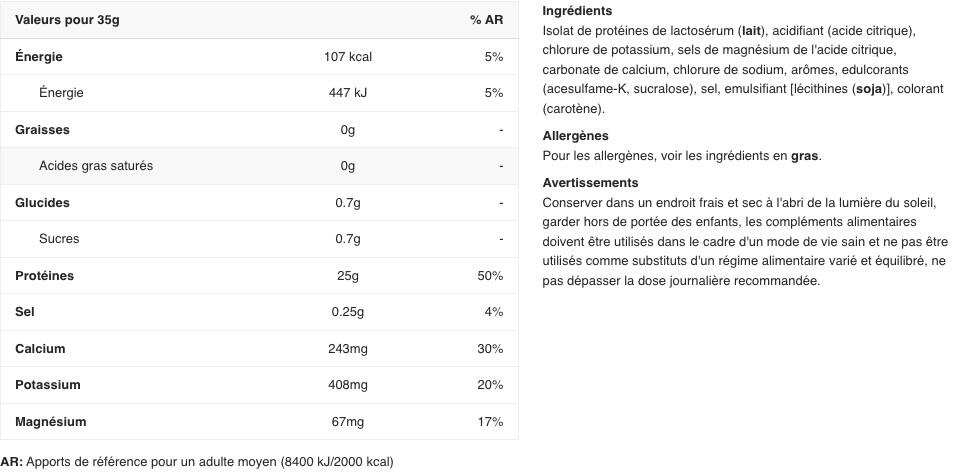The image size is (955, 475).
Task: Click the bold 'Énergie' row label
Action: 39,57
